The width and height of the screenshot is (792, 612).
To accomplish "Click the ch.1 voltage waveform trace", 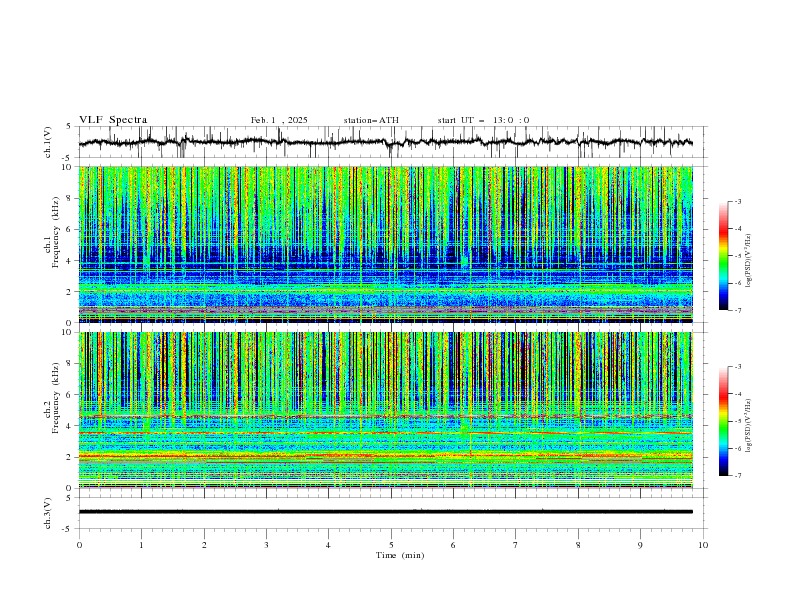I will 386,142.
